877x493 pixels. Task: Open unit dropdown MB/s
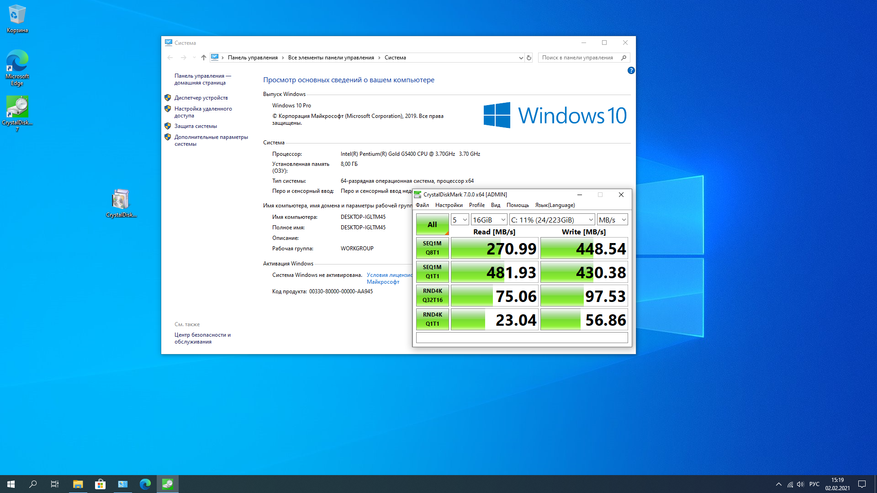pyautogui.click(x=612, y=220)
